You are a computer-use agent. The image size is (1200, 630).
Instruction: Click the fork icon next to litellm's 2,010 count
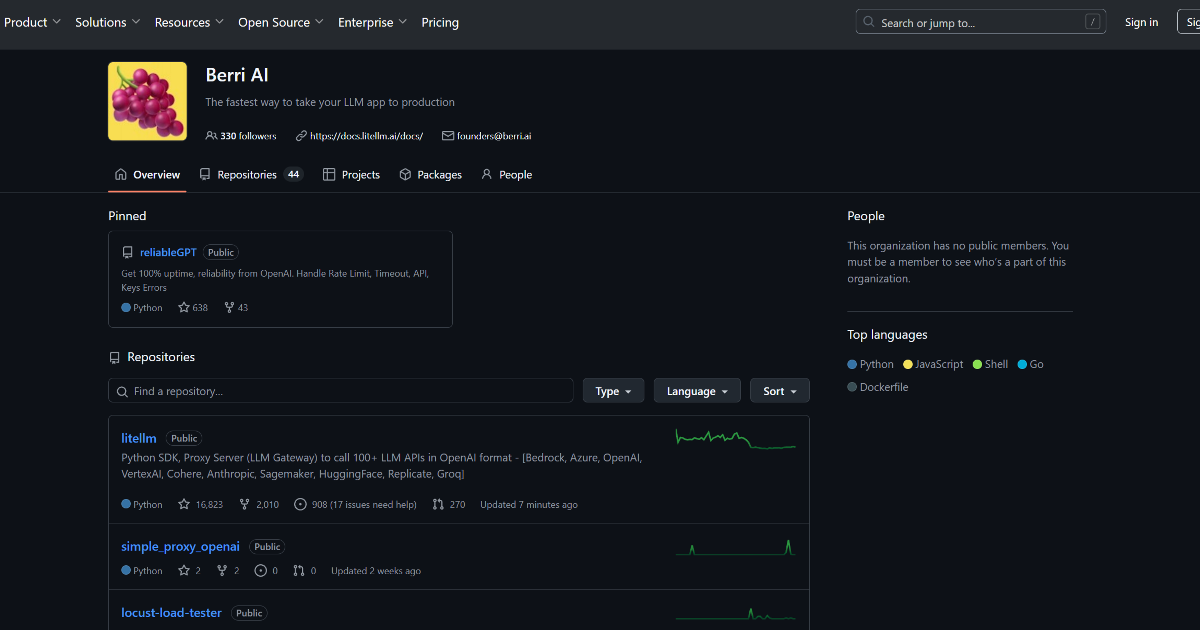point(243,504)
